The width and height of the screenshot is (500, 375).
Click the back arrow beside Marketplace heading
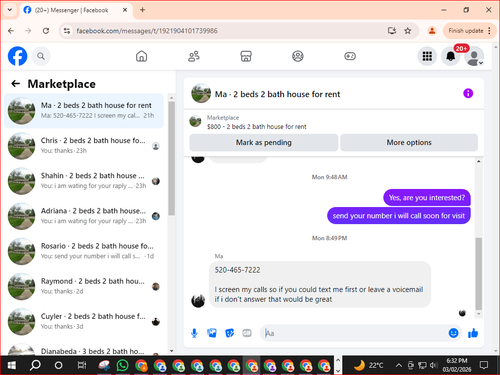(x=16, y=83)
